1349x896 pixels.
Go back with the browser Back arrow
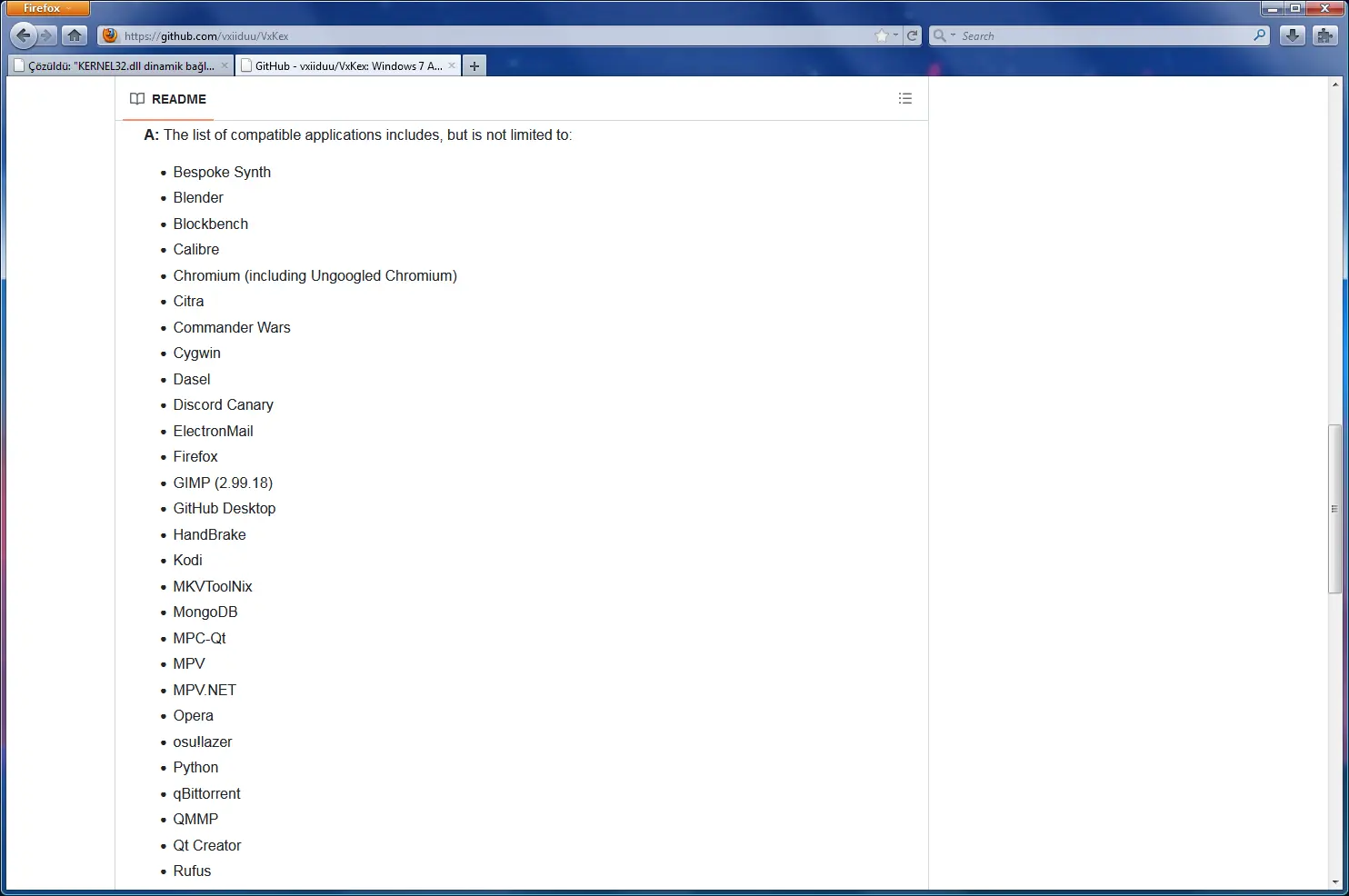(x=24, y=35)
